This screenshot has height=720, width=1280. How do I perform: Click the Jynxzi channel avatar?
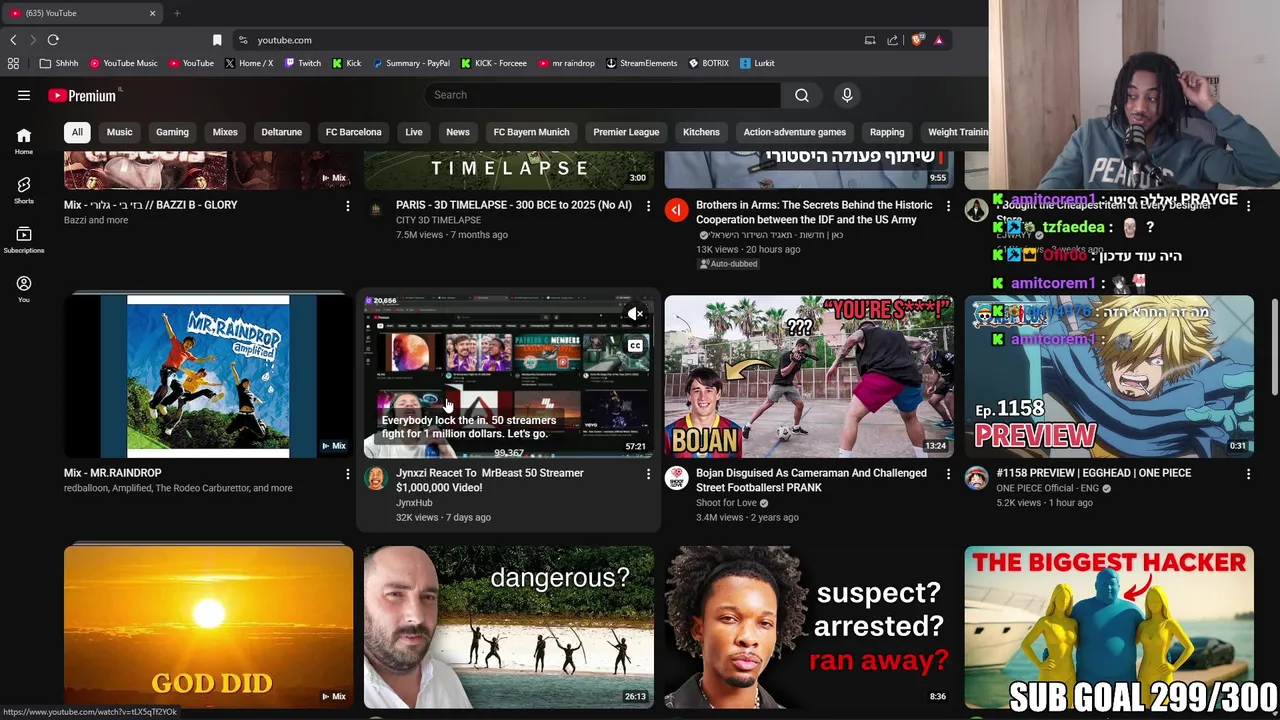[376, 478]
